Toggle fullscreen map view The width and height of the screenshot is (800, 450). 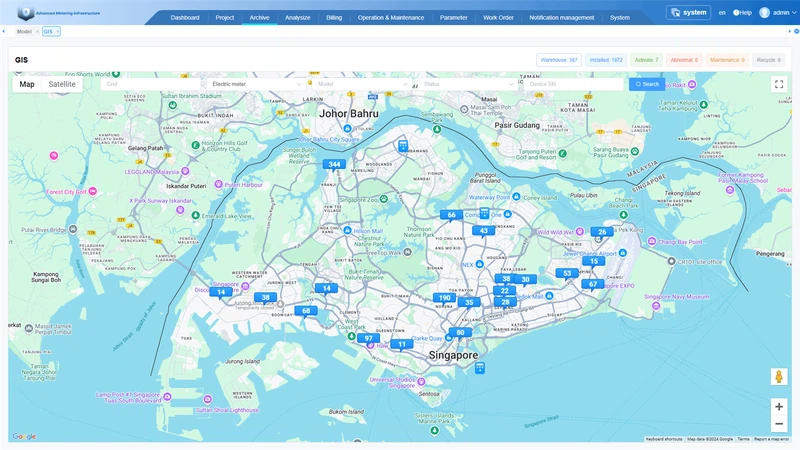click(778, 84)
